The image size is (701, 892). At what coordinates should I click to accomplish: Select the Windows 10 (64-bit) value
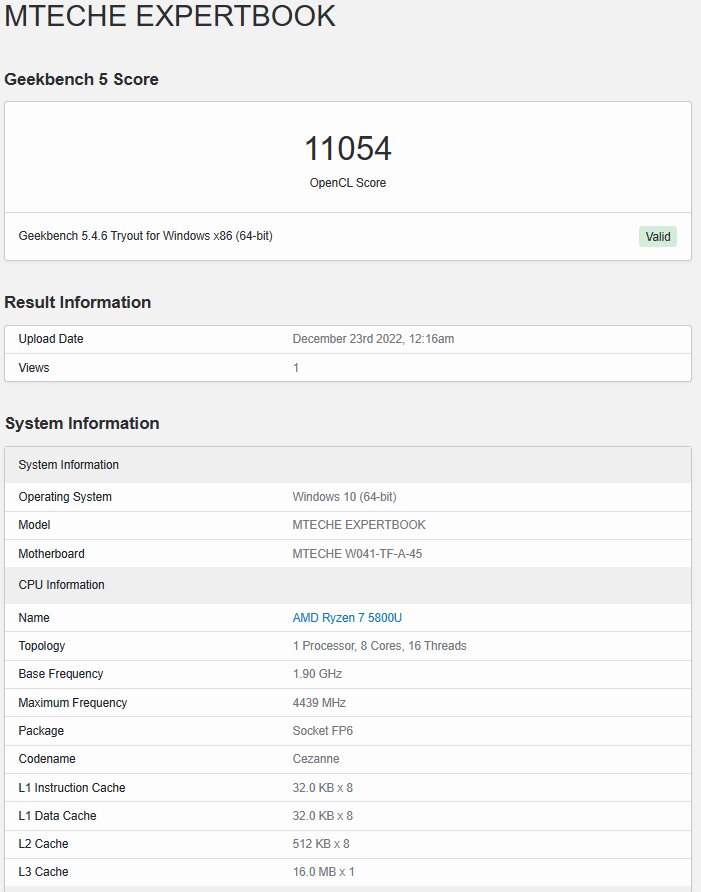344,497
